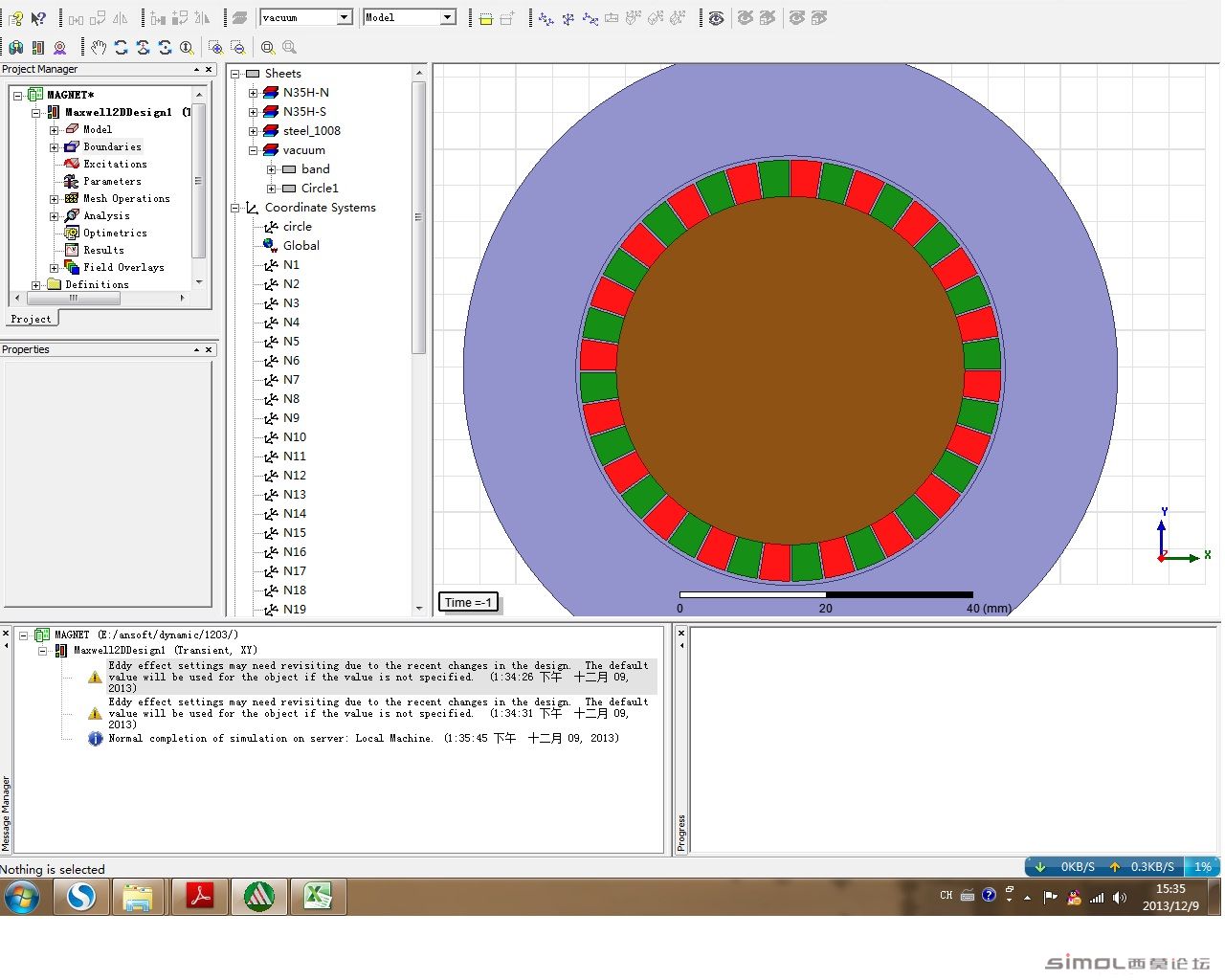Collapse the vacuum sheet group
This screenshot has width=1225, height=980.
(x=254, y=150)
